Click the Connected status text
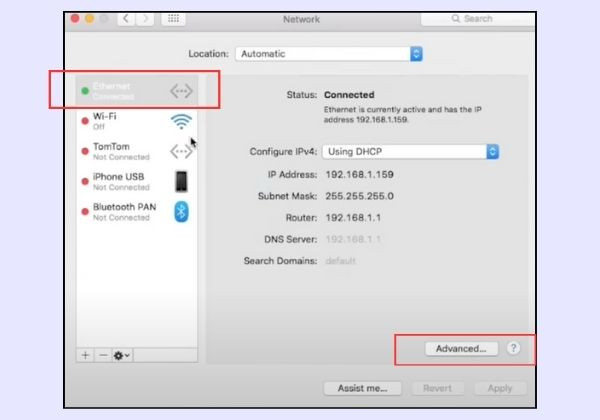This screenshot has height=420, width=600. 349,95
